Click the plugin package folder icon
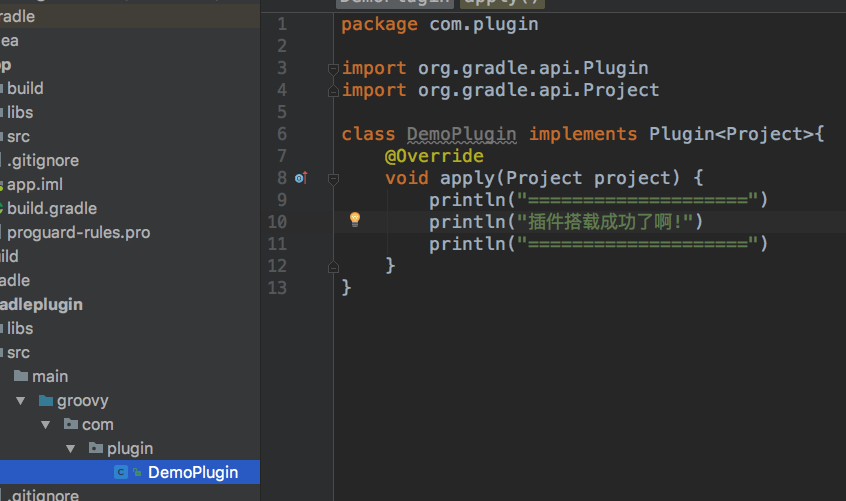 pyautogui.click(x=95, y=448)
